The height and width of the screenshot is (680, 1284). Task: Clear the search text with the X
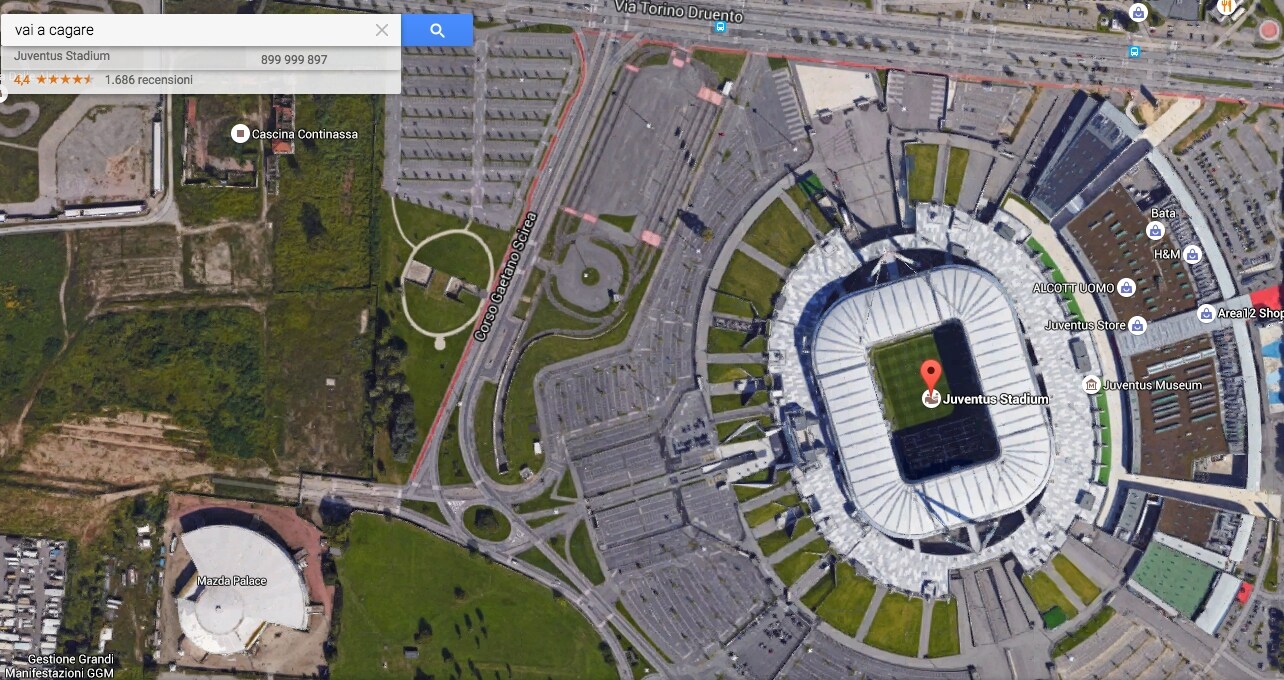(381, 30)
